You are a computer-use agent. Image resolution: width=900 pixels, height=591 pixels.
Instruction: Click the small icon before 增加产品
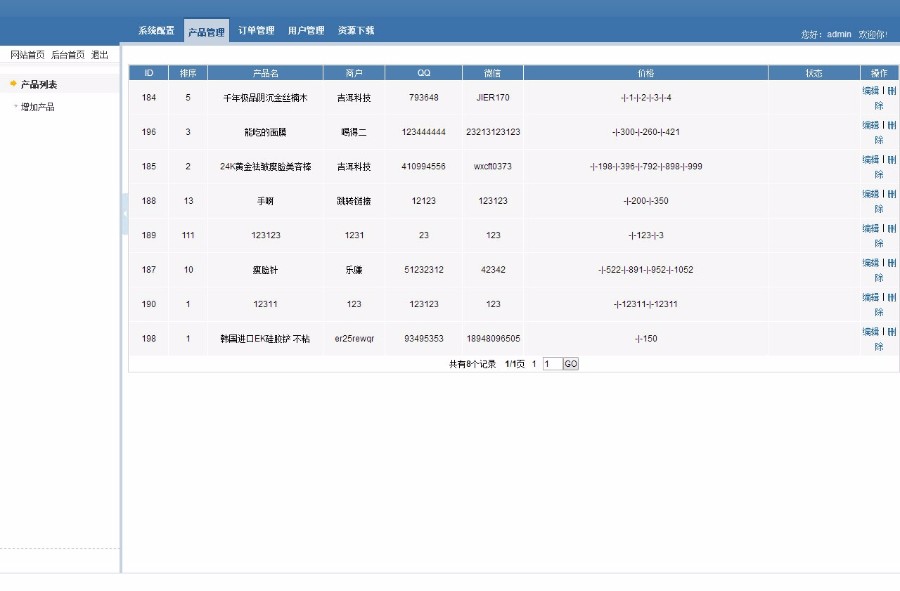click(x=18, y=105)
